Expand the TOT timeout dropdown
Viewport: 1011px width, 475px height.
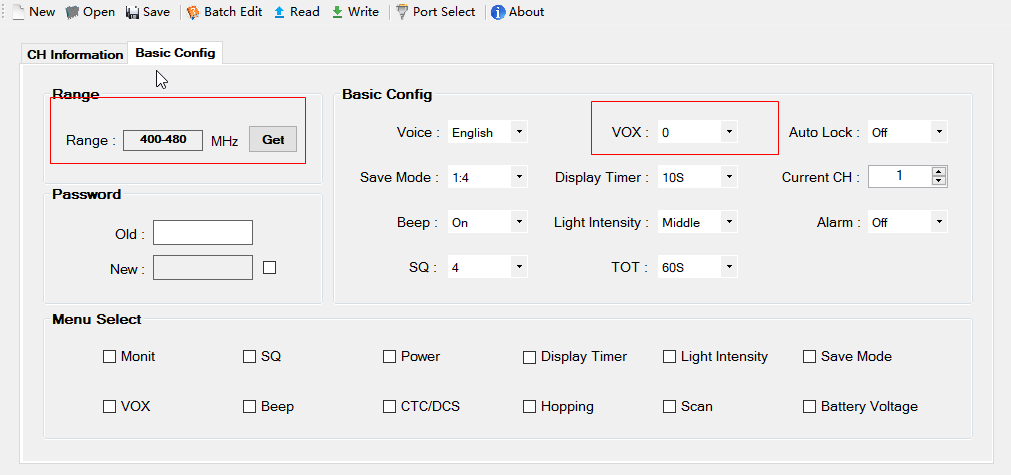(729, 266)
